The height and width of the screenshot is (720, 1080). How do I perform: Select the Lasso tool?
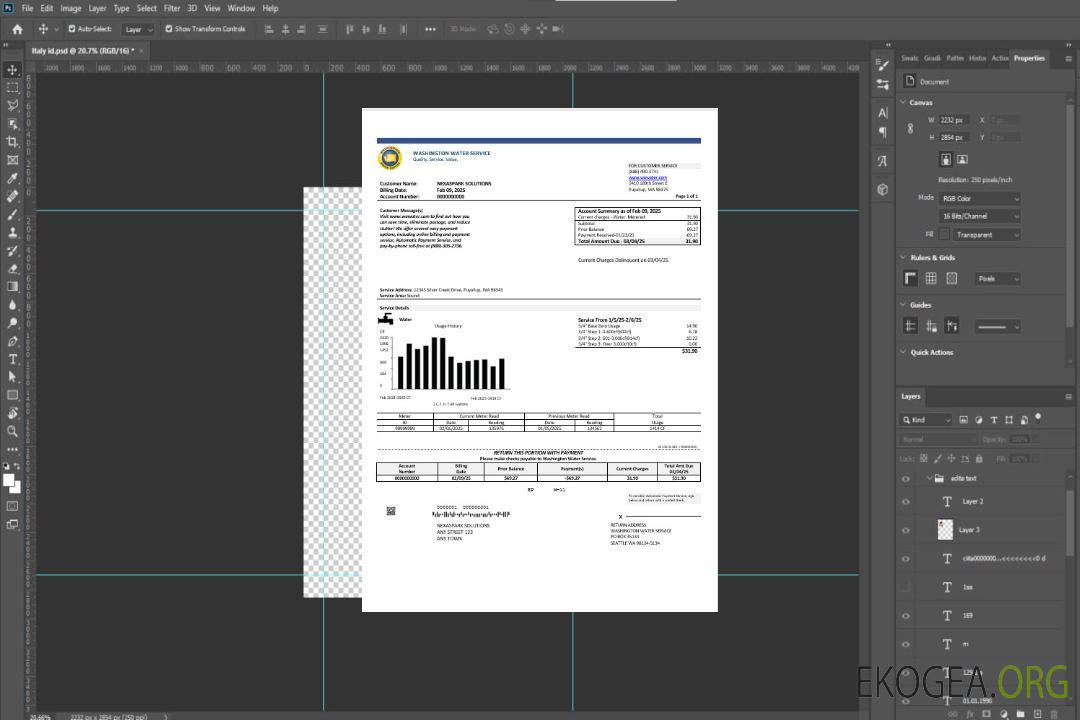pos(13,105)
